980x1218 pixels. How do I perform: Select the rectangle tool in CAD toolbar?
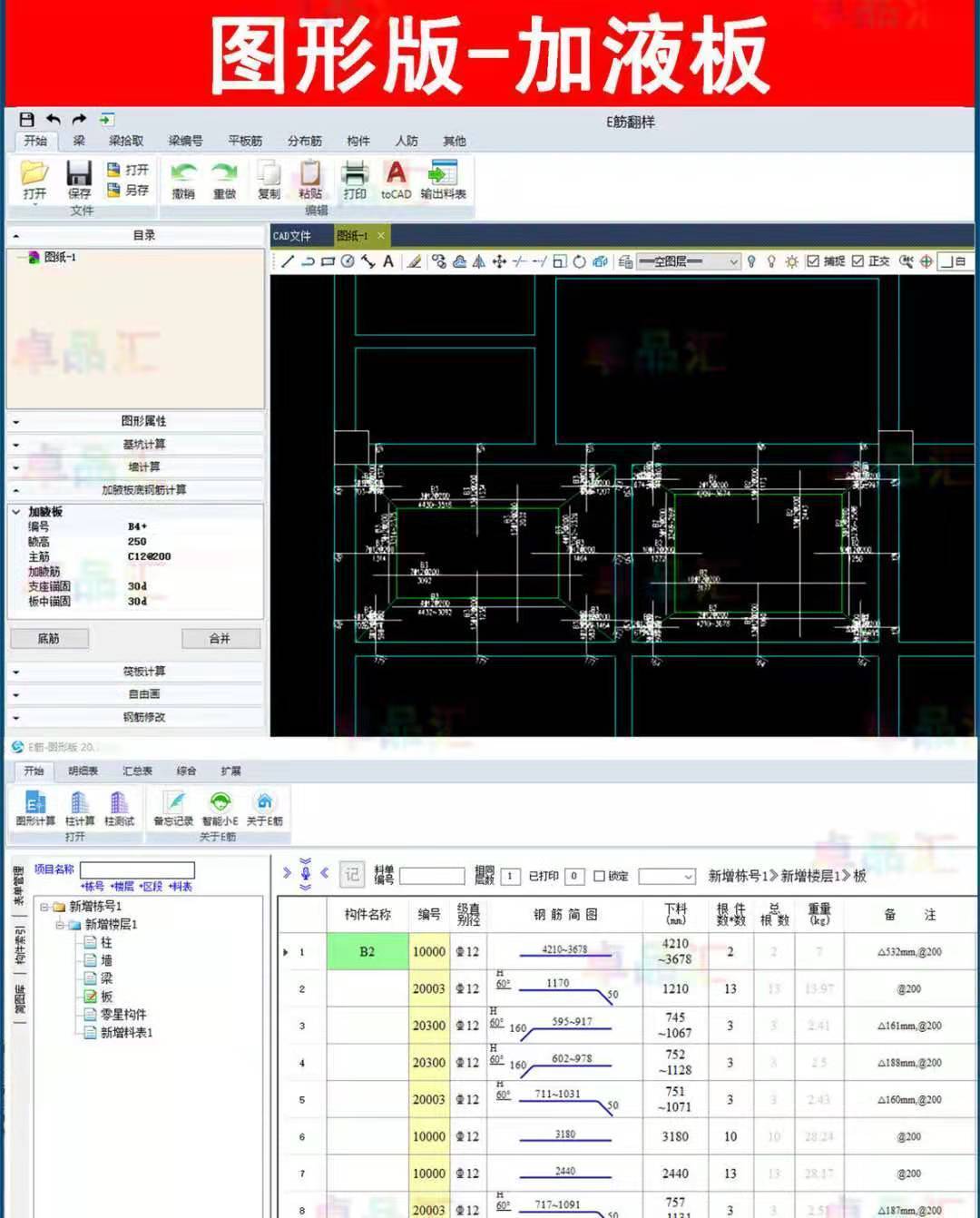point(328,261)
